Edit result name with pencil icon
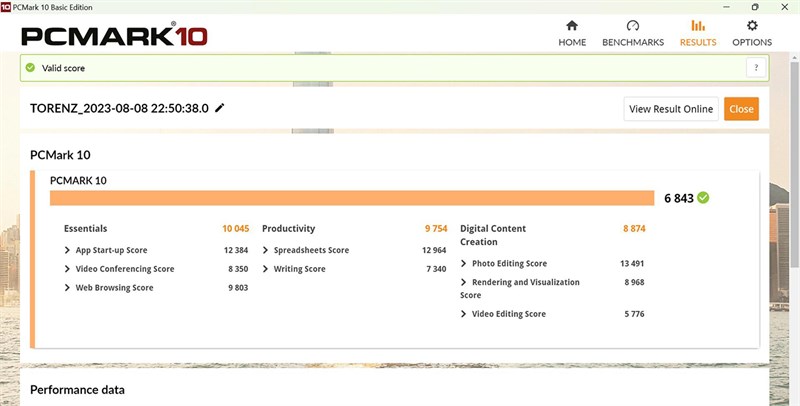Image resolution: width=800 pixels, height=406 pixels. [219, 108]
